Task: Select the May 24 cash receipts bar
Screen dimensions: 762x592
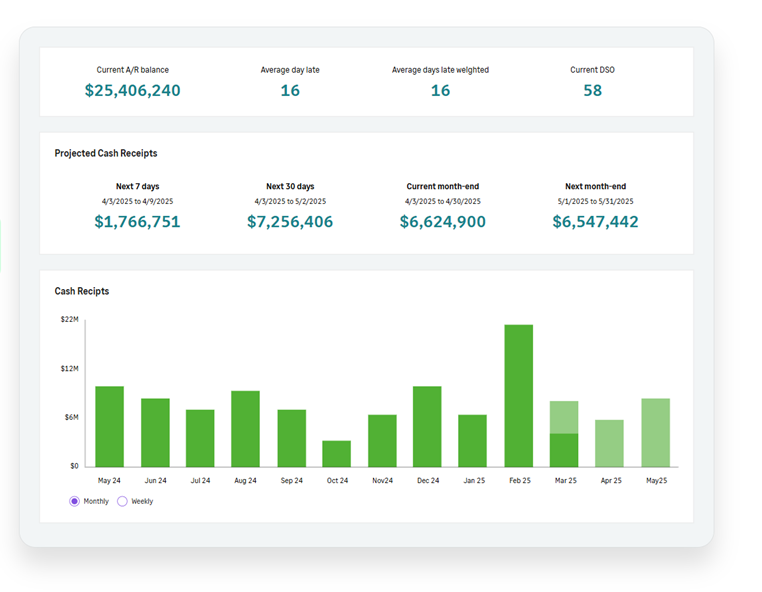Action: [x=109, y=426]
